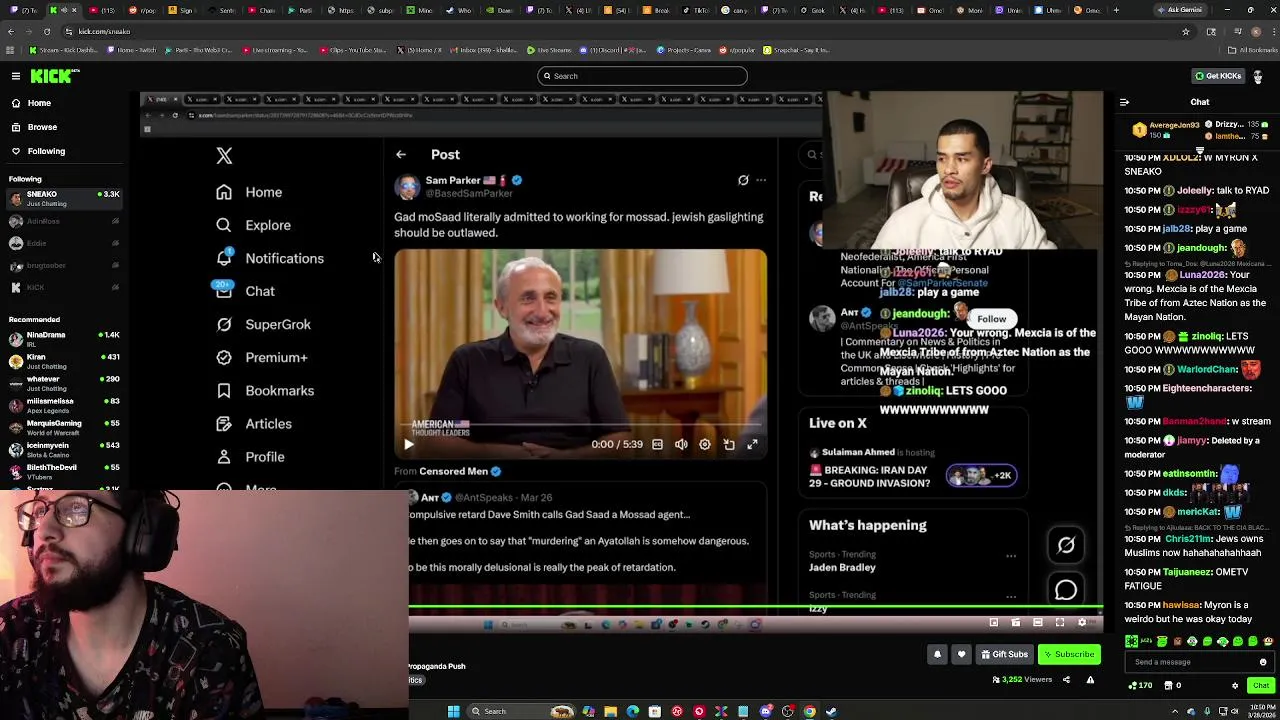The width and height of the screenshot is (1280, 720).
Task: Open the post's three-dot more menu
Action: pos(761,180)
